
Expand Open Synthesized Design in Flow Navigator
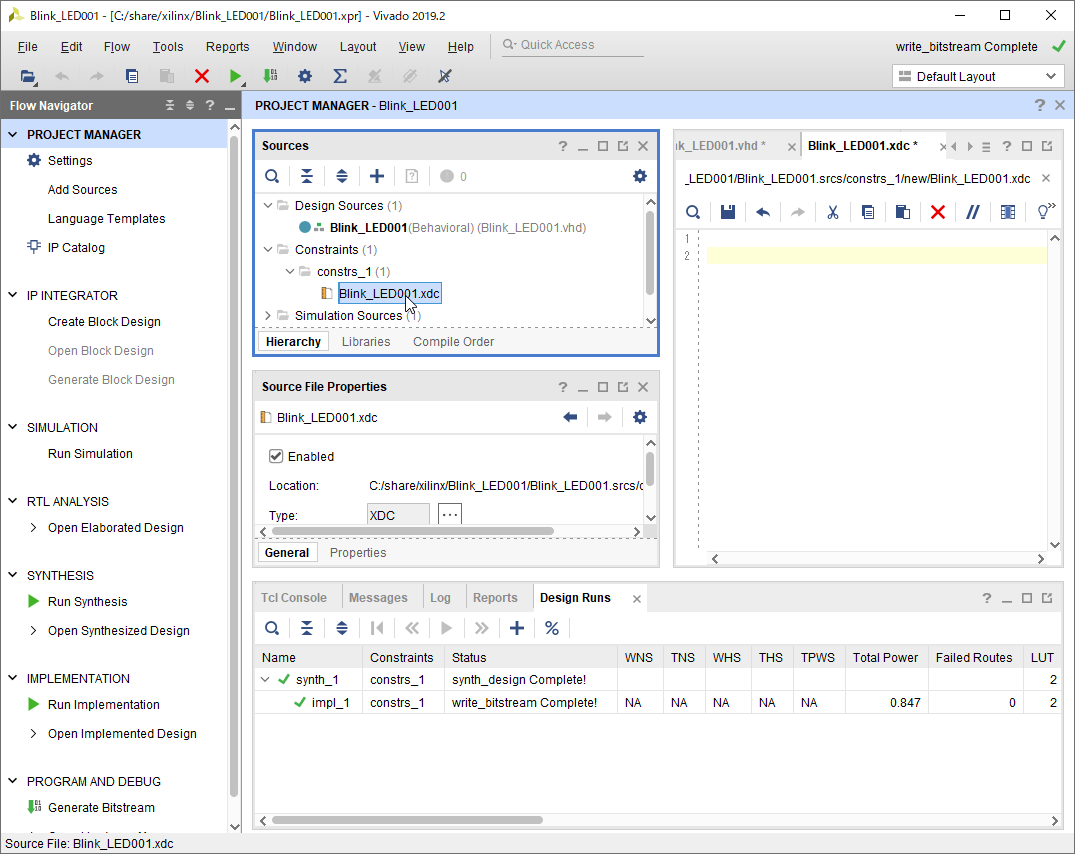(33, 631)
